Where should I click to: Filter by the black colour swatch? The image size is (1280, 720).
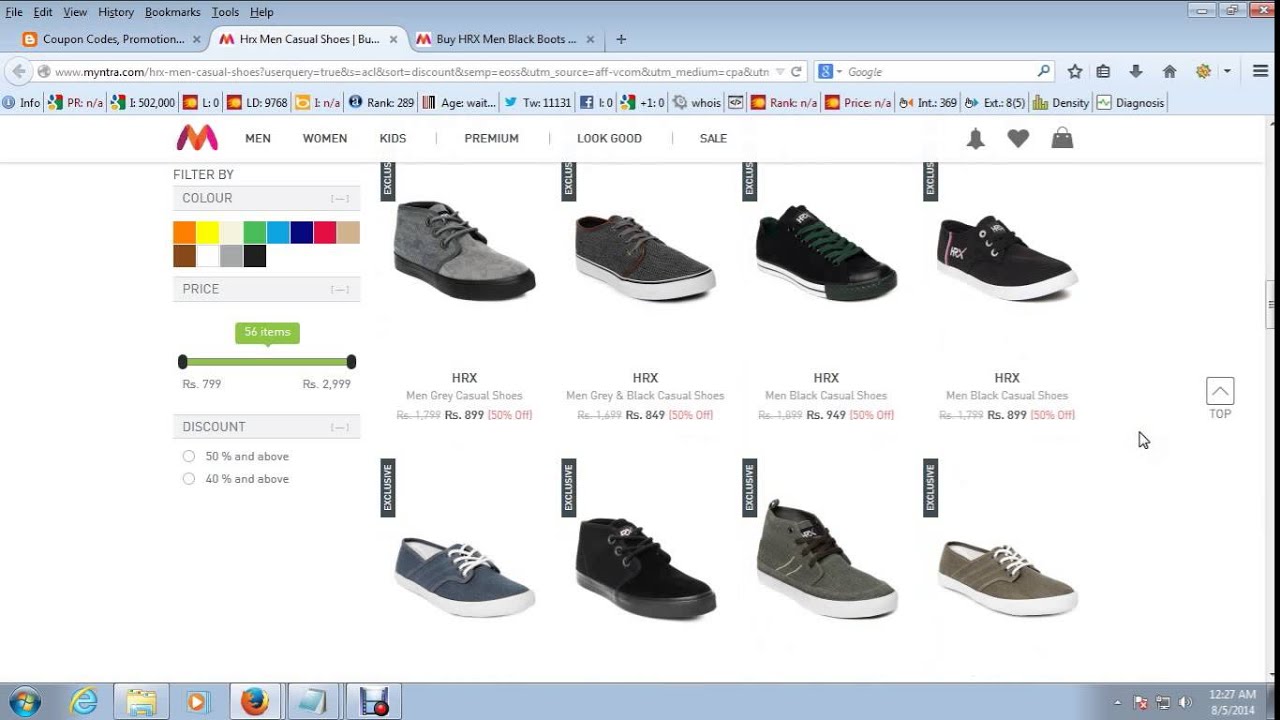coord(255,256)
